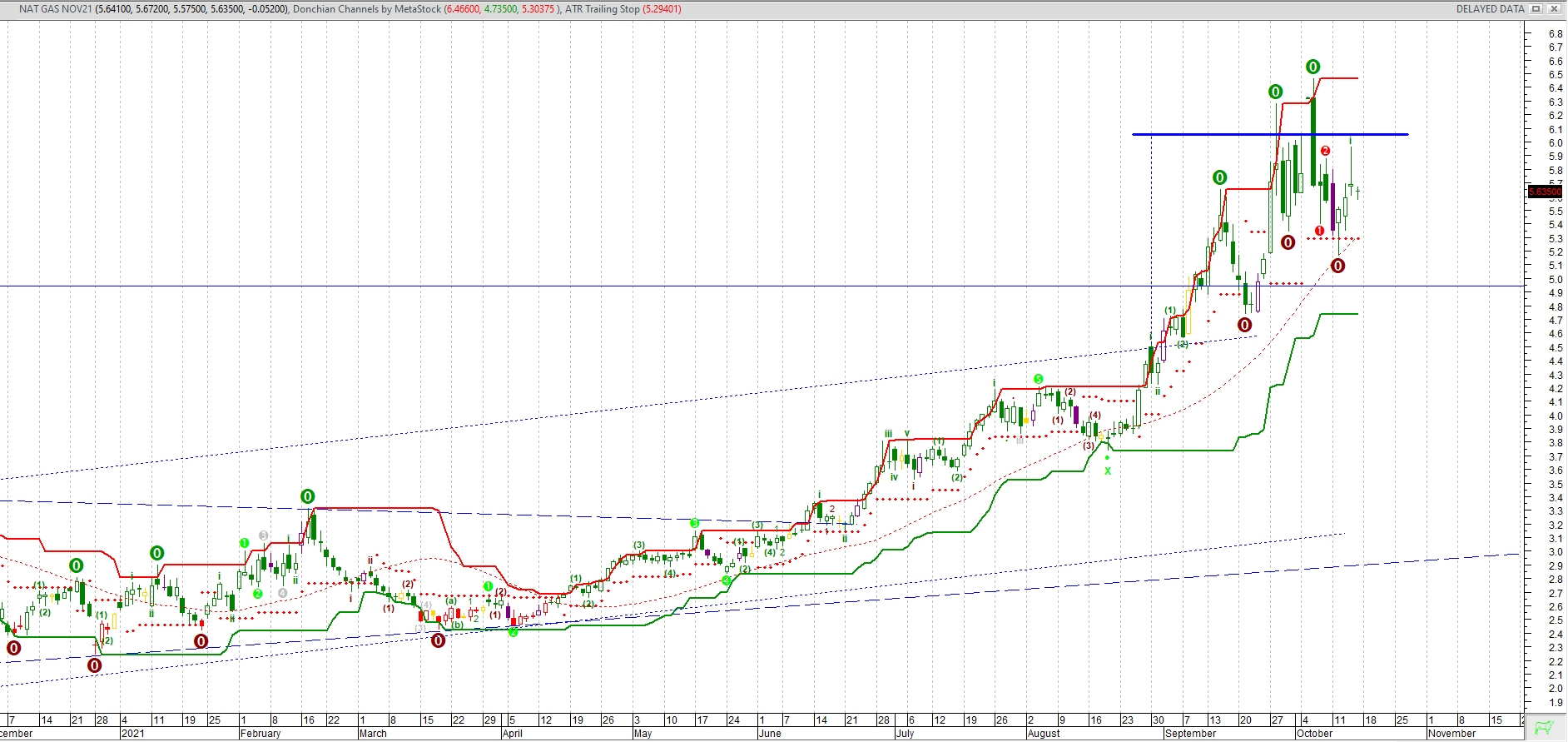Click the DELAYED DATA status label
The width and height of the screenshot is (1568, 742).
click(x=1490, y=9)
